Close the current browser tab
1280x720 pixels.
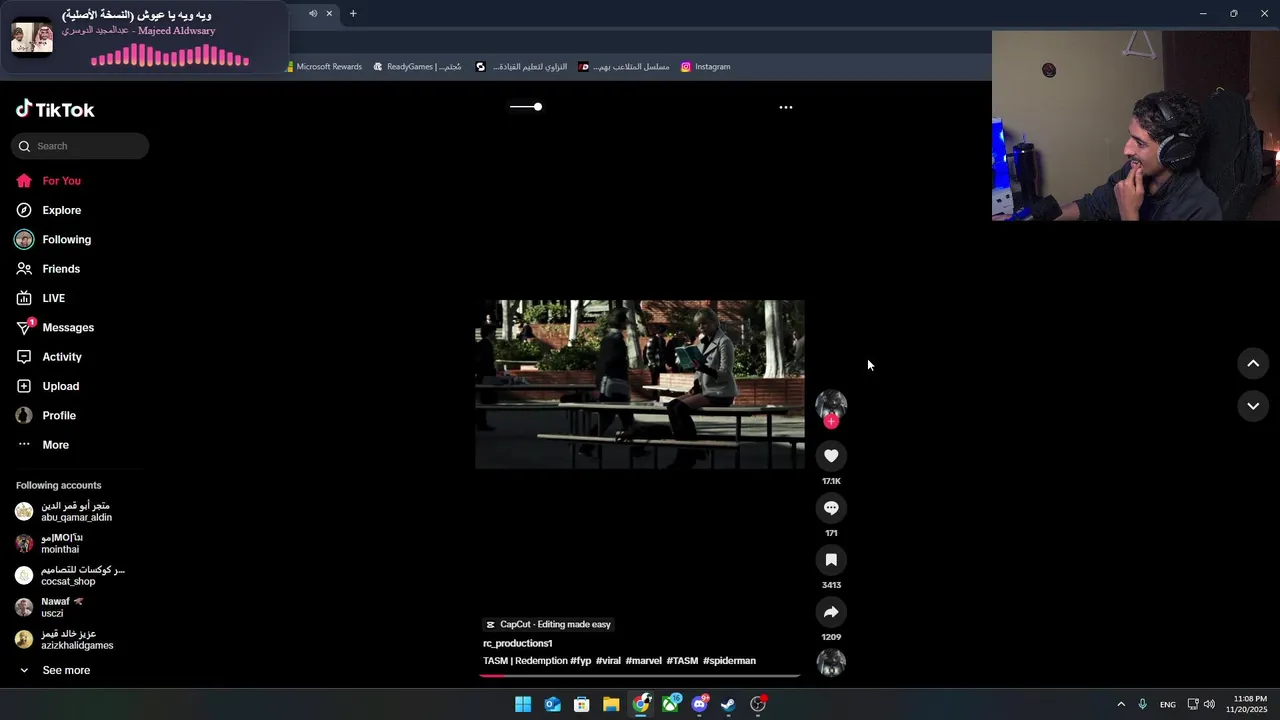click(x=329, y=14)
